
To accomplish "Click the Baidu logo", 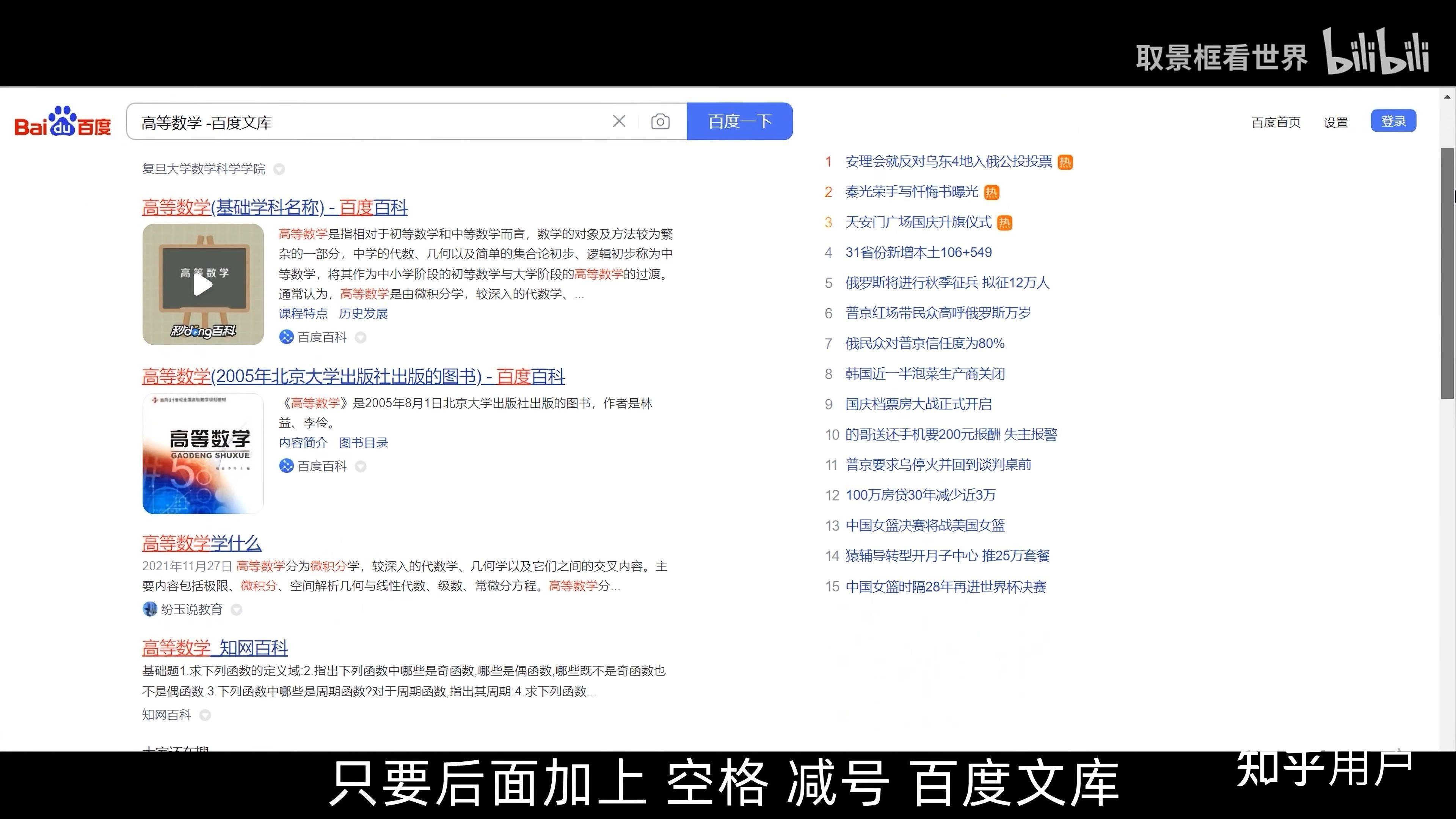I will 63,121.
